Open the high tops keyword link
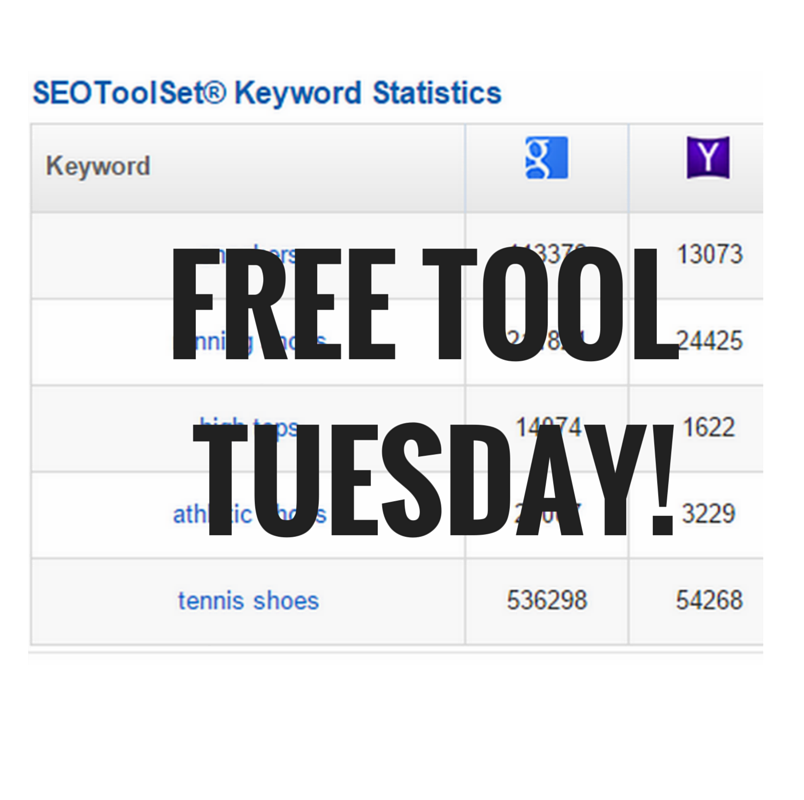This screenshot has width=804, height=800. pyautogui.click(x=248, y=427)
